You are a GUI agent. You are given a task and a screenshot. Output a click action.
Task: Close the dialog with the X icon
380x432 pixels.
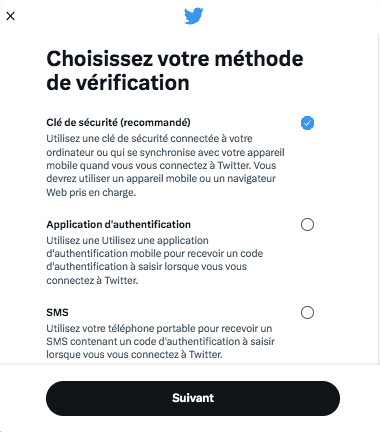(11, 16)
